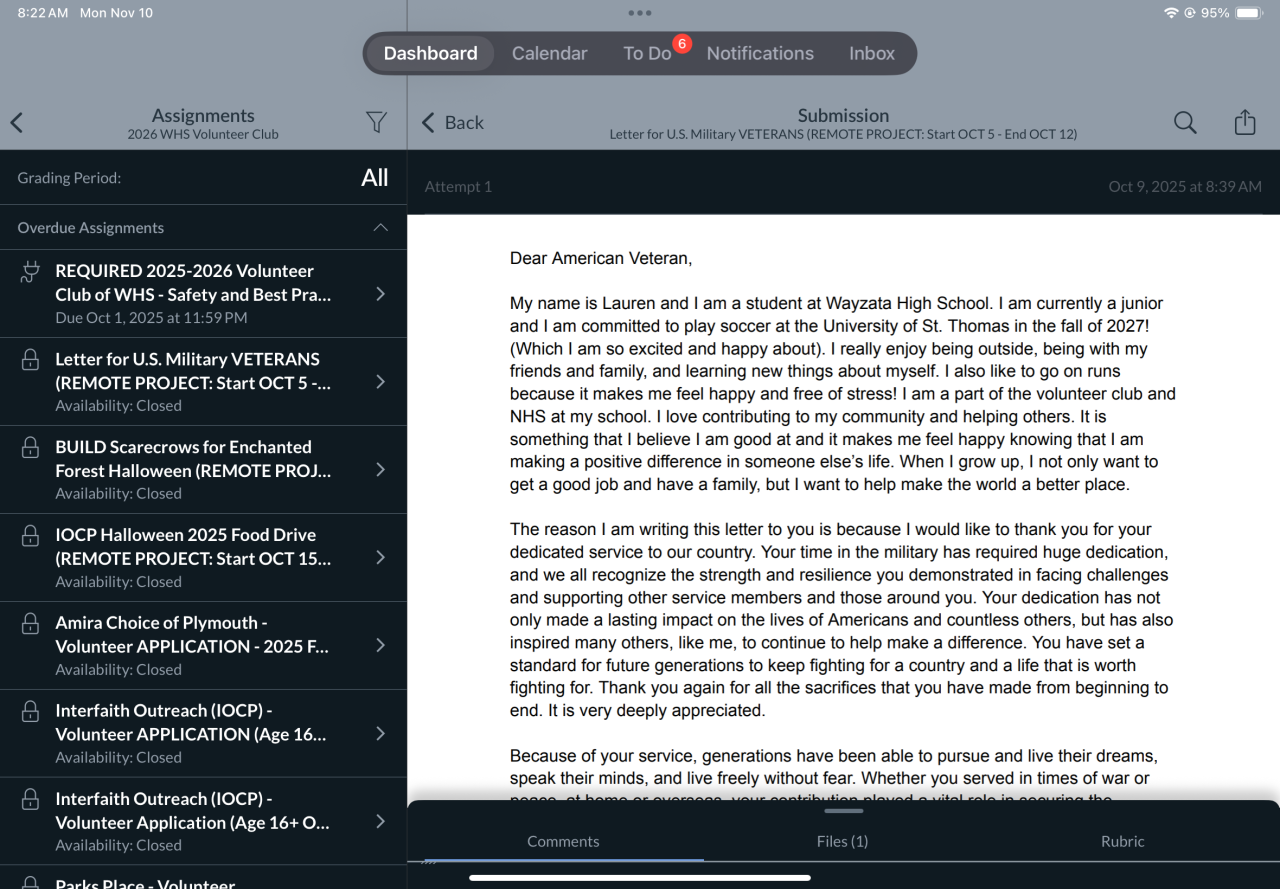Tap chevron beside BUILD Scarecrows assignment
The image size is (1280, 889).
click(380, 470)
